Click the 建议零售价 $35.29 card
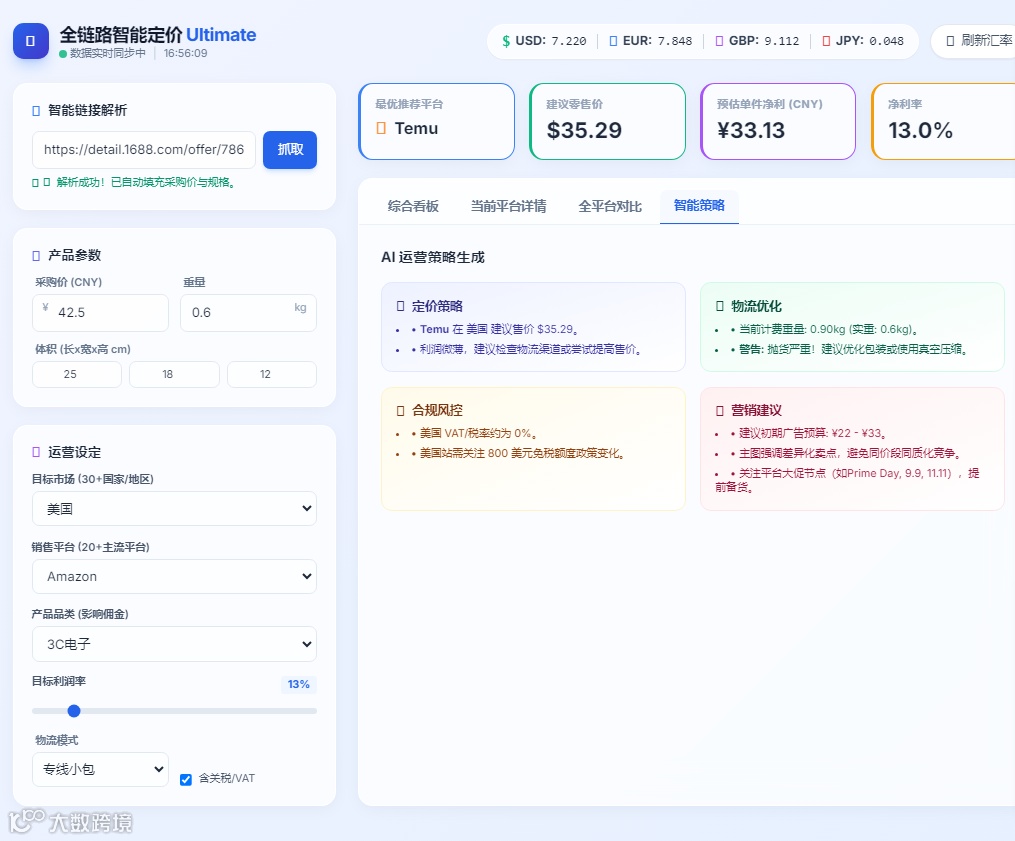Viewport: 1015px width, 841px height. [x=607, y=121]
